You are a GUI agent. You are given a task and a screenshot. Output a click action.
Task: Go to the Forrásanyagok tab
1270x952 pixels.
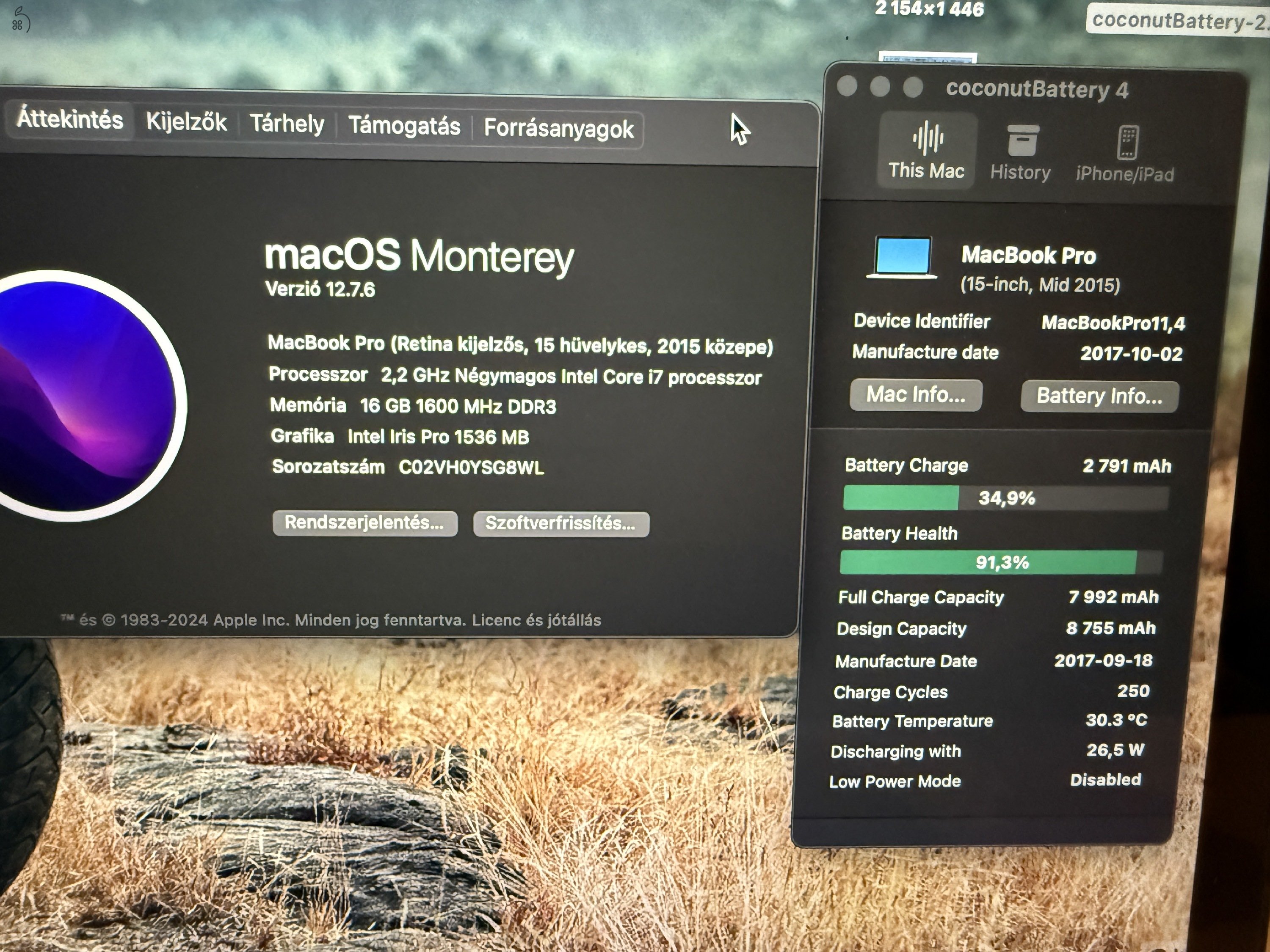coord(559,129)
